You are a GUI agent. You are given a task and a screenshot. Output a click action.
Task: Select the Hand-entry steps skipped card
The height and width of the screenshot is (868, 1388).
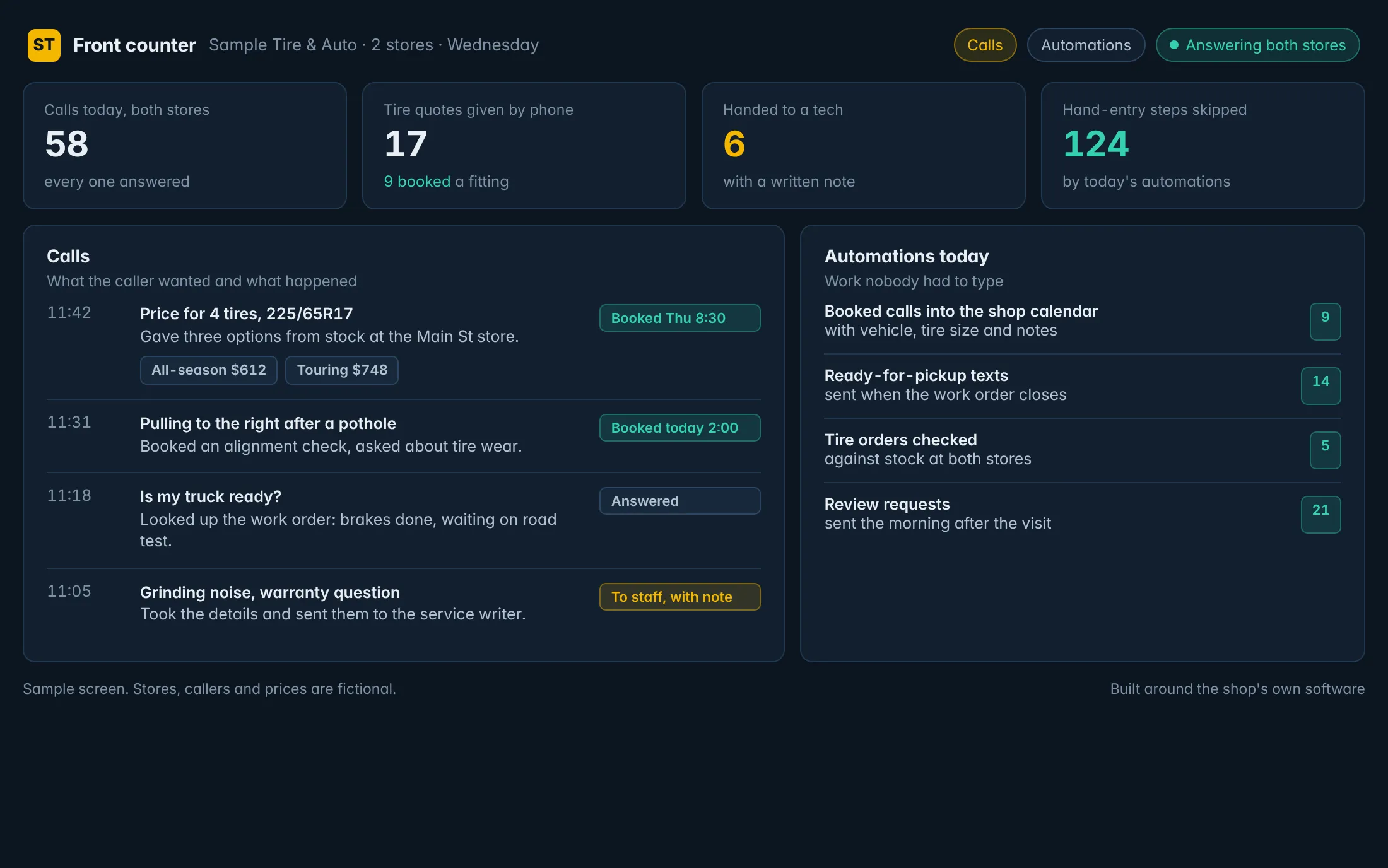pos(1203,146)
